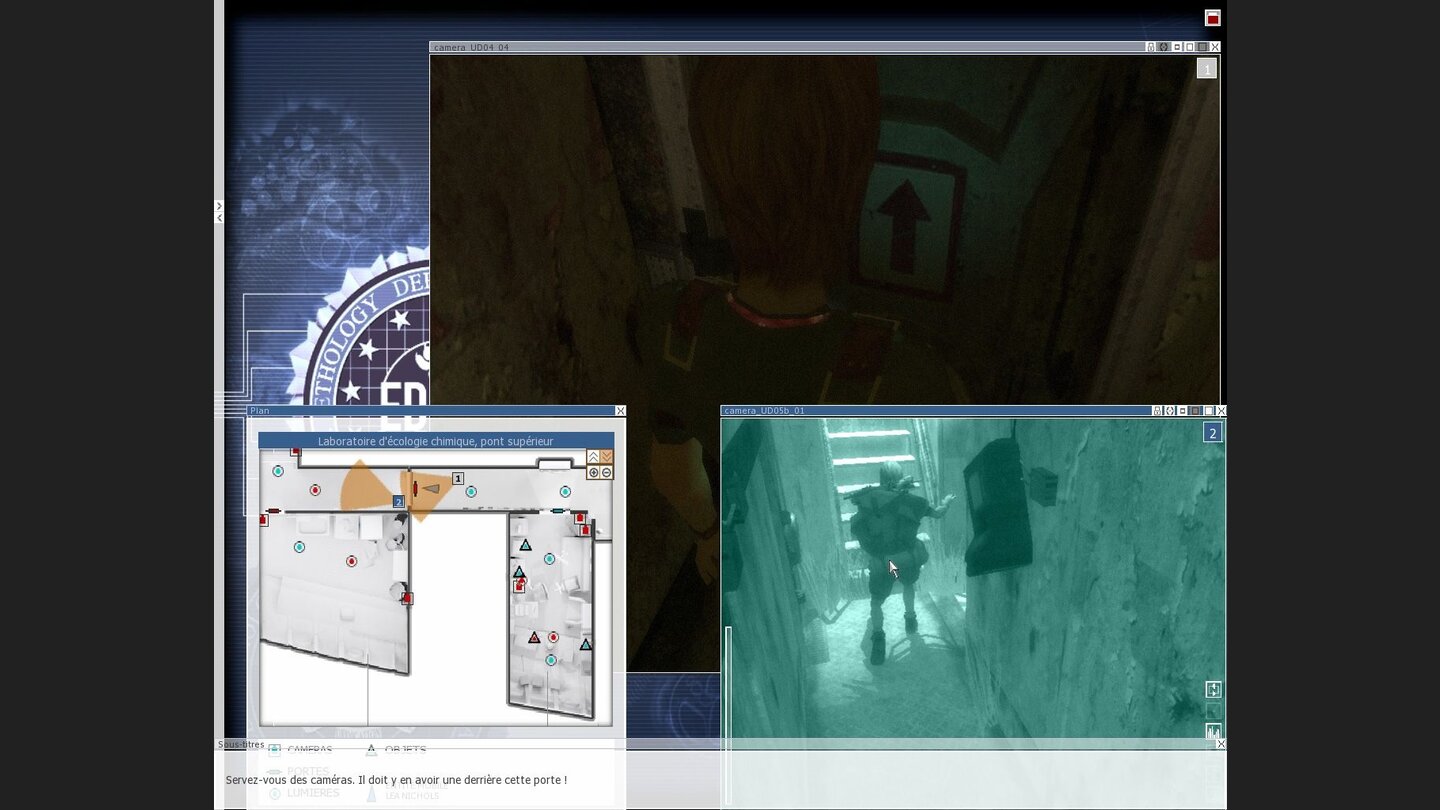Close the Sous-titres subtitle panel
The height and width of the screenshot is (810, 1440).
[1221, 744]
